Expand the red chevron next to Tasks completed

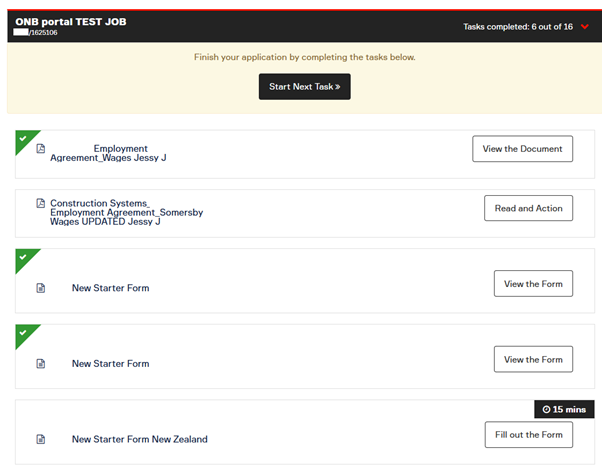(585, 27)
